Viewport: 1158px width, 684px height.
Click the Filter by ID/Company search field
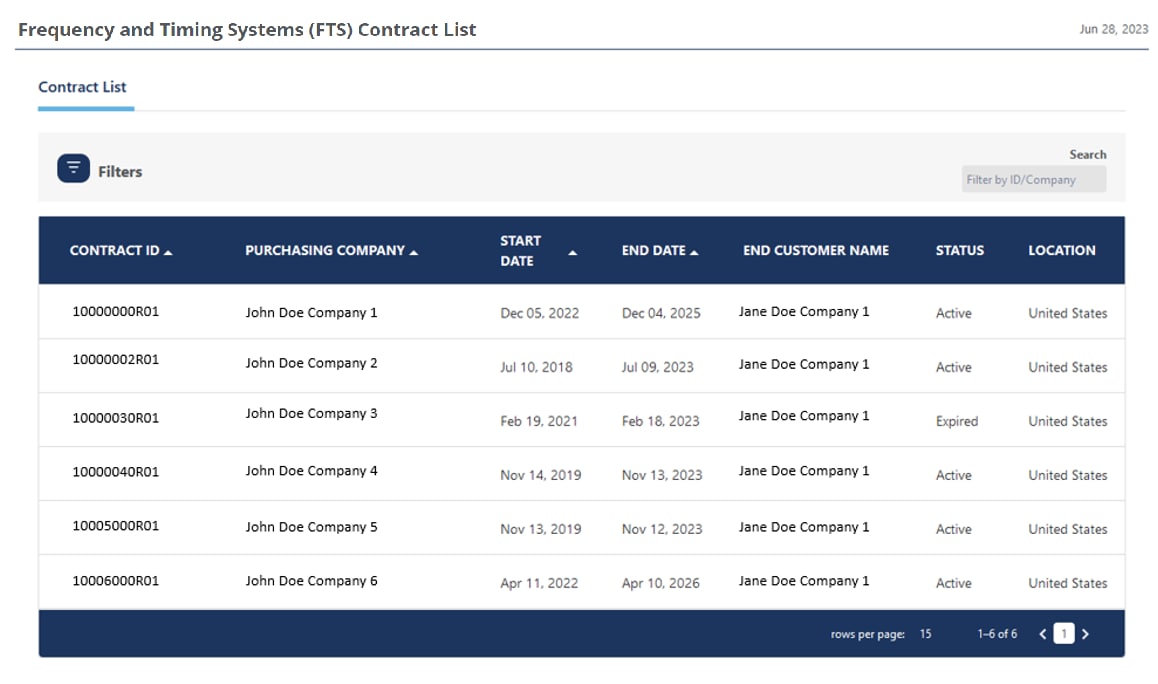coord(1033,180)
